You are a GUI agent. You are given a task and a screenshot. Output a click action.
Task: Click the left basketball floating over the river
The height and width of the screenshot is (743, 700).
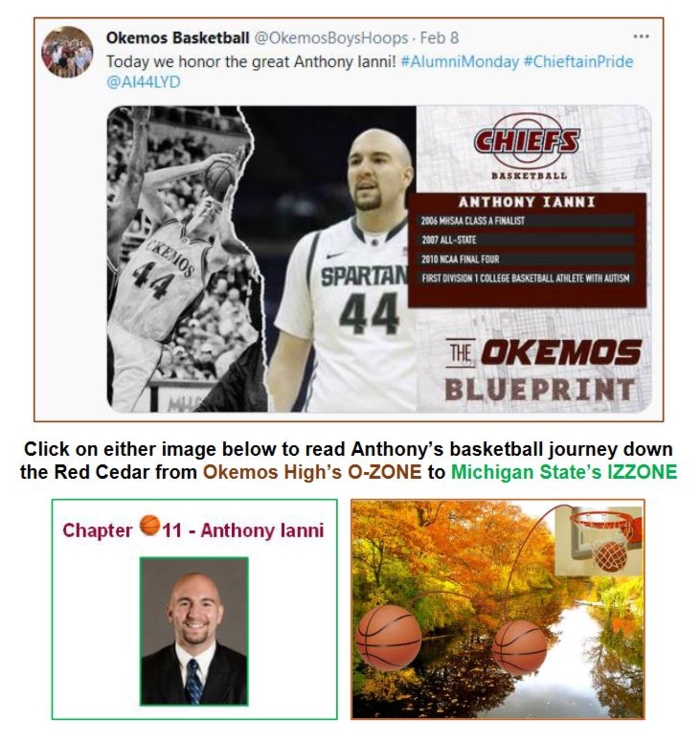click(389, 637)
